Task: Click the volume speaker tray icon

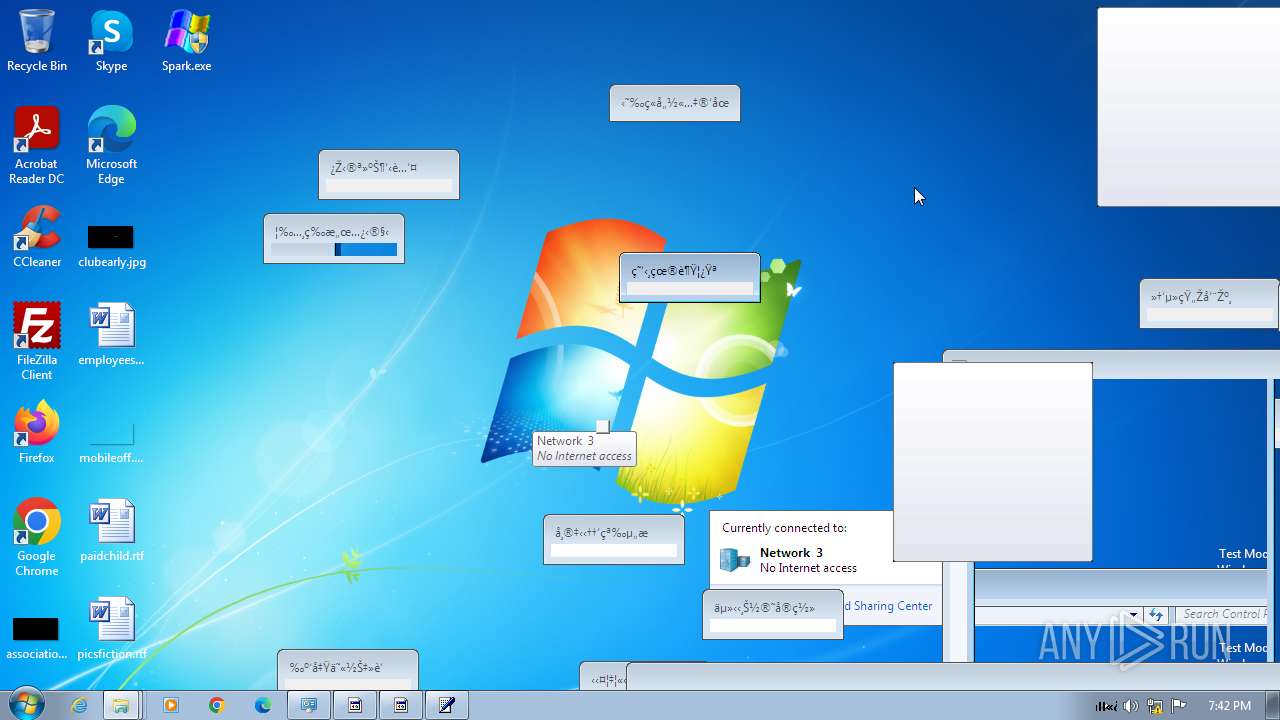Action: tap(1131, 706)
